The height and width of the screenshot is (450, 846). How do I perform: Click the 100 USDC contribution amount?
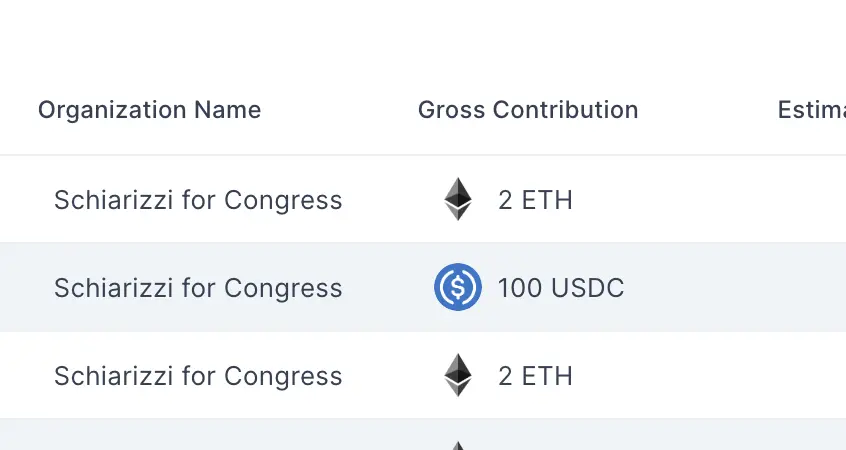pos(561,288)
